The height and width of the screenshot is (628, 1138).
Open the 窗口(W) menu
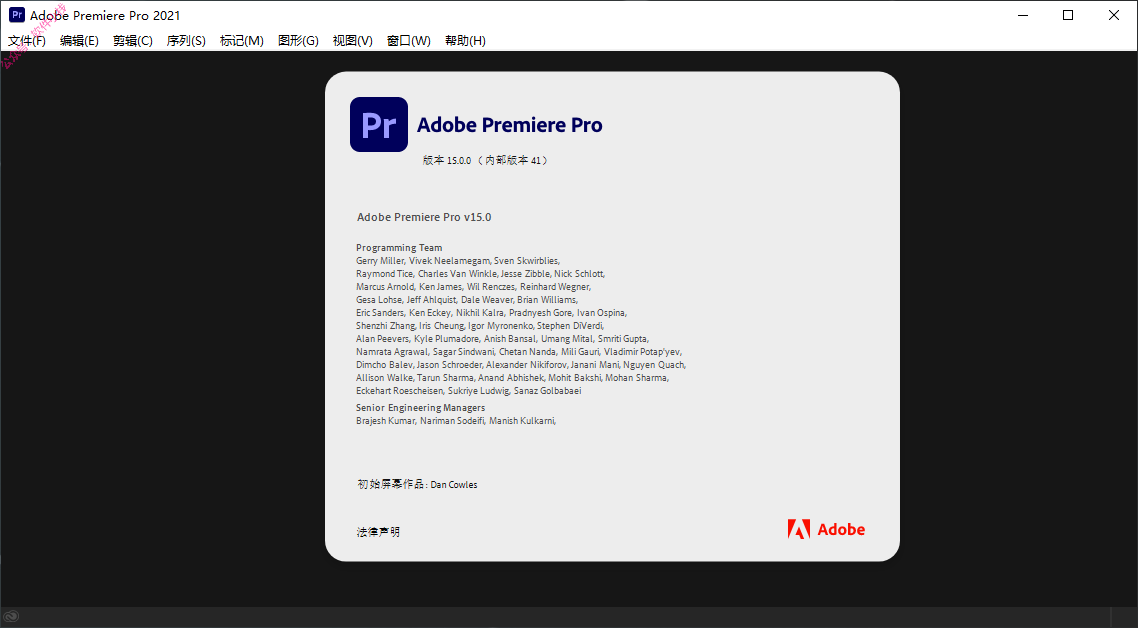tap(409, 41)
